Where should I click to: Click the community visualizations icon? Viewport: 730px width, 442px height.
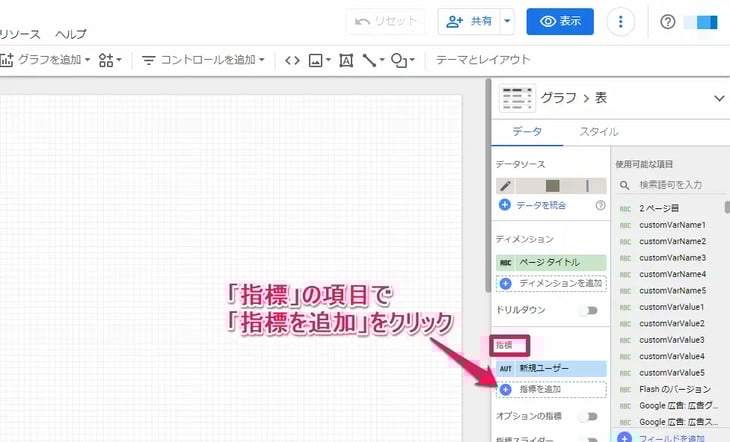pyautogui.click(x=110, y=60)
